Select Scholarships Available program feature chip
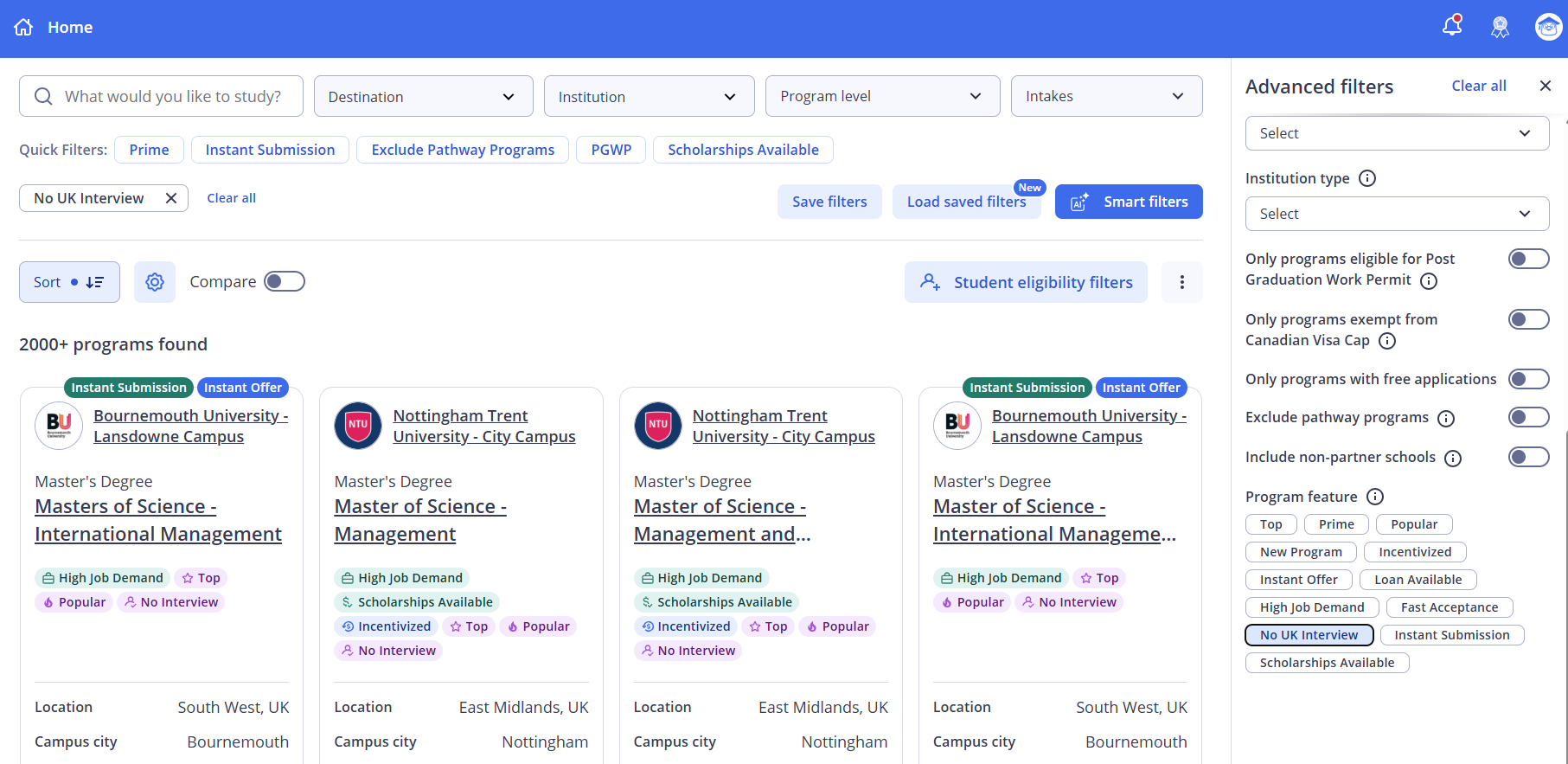This screenshot has height=764, width=1568. pyautogui.click(x=1327, y=663)
